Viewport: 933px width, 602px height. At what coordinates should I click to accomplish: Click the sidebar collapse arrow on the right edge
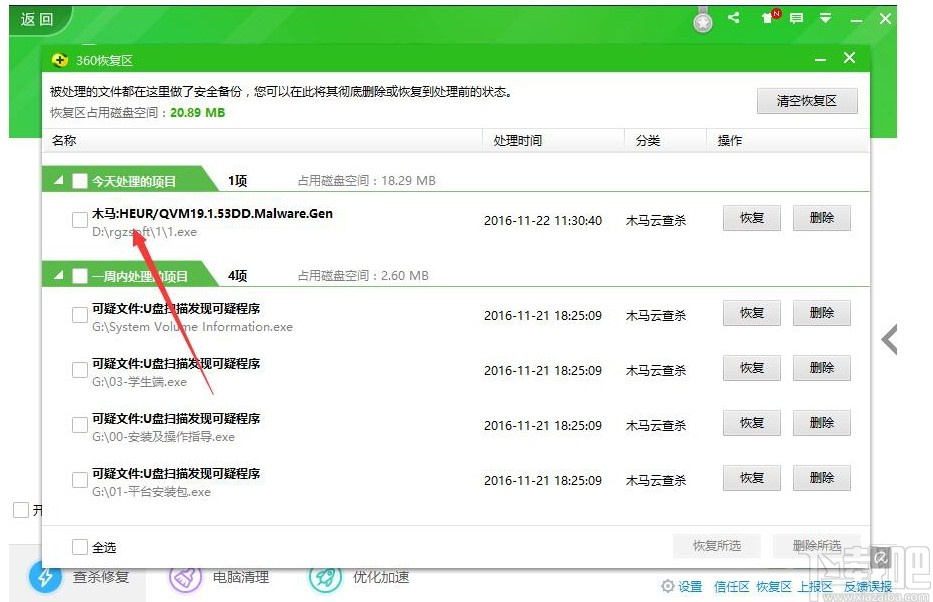888,340
